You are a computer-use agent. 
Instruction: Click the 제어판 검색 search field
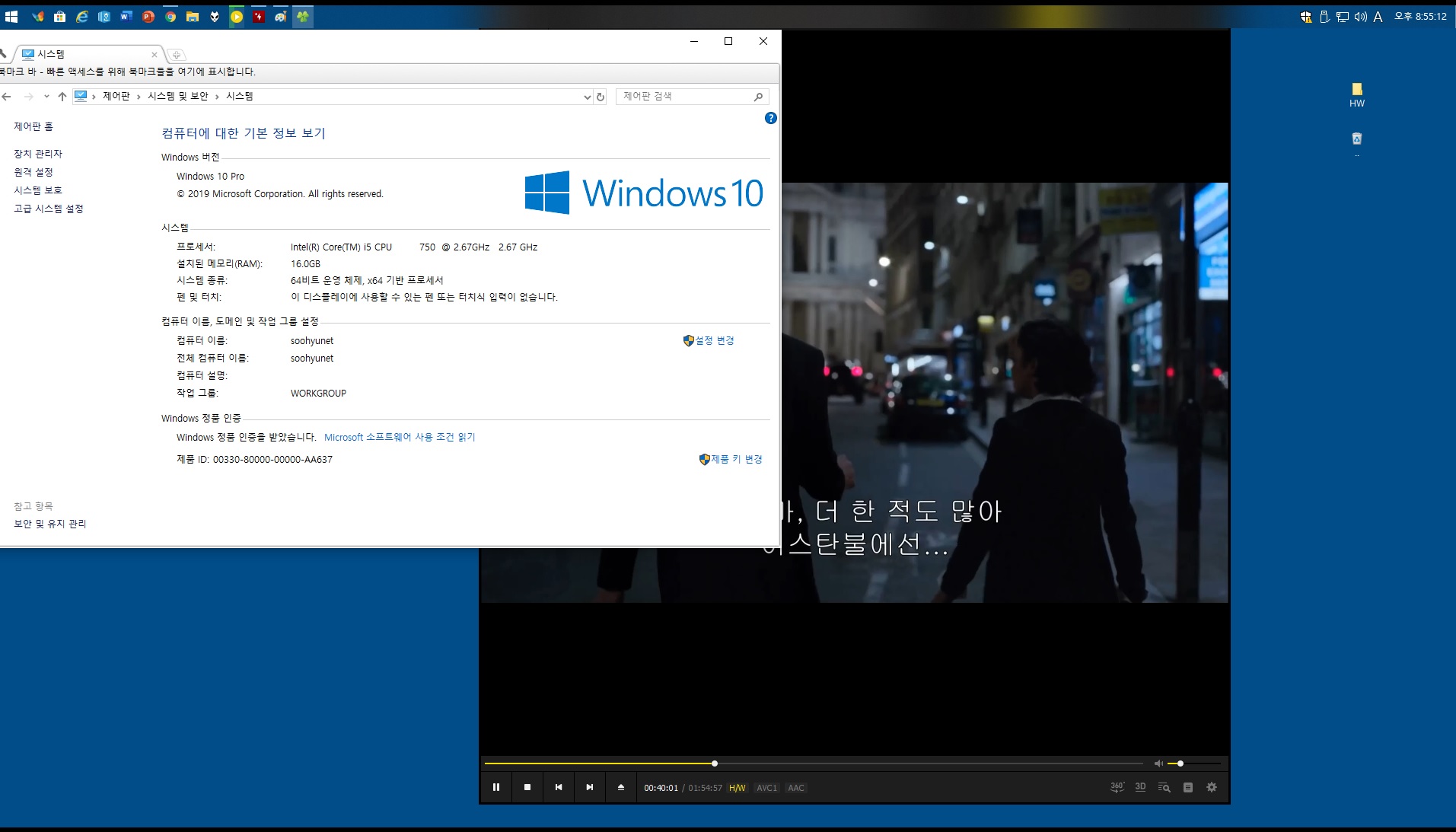coord(692,96)
